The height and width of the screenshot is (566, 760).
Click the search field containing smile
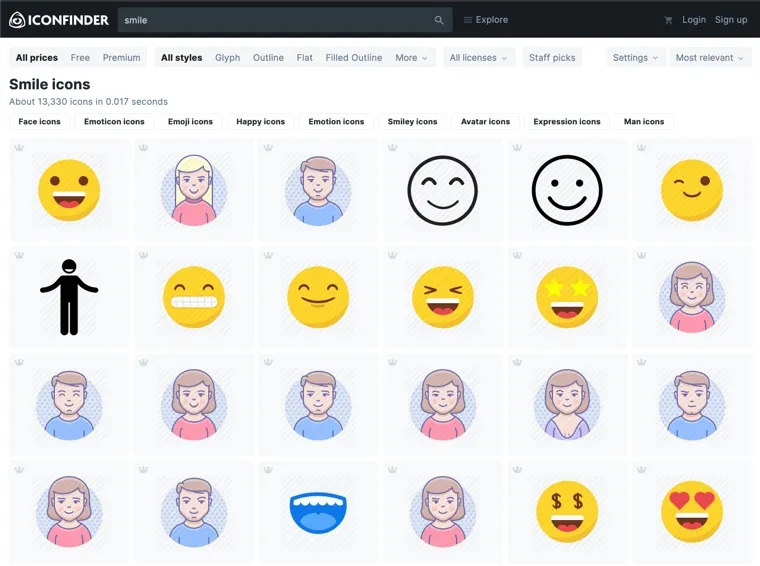click(x=285, y=20)
